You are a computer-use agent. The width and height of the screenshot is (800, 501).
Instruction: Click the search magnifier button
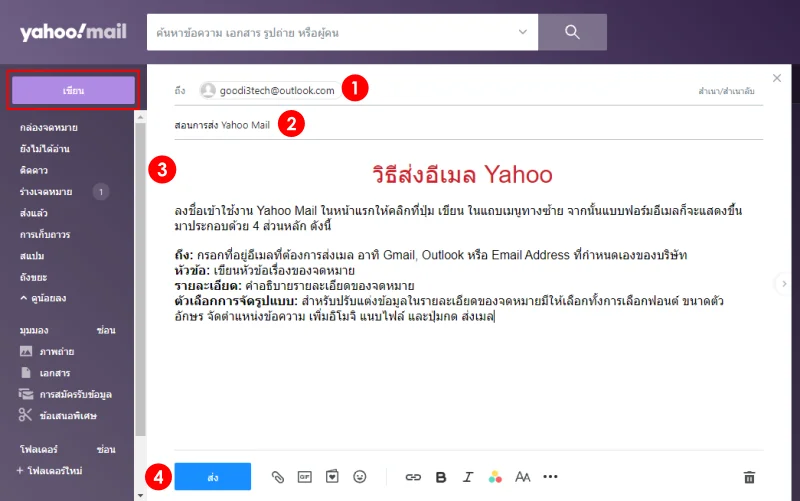[572, 32]
